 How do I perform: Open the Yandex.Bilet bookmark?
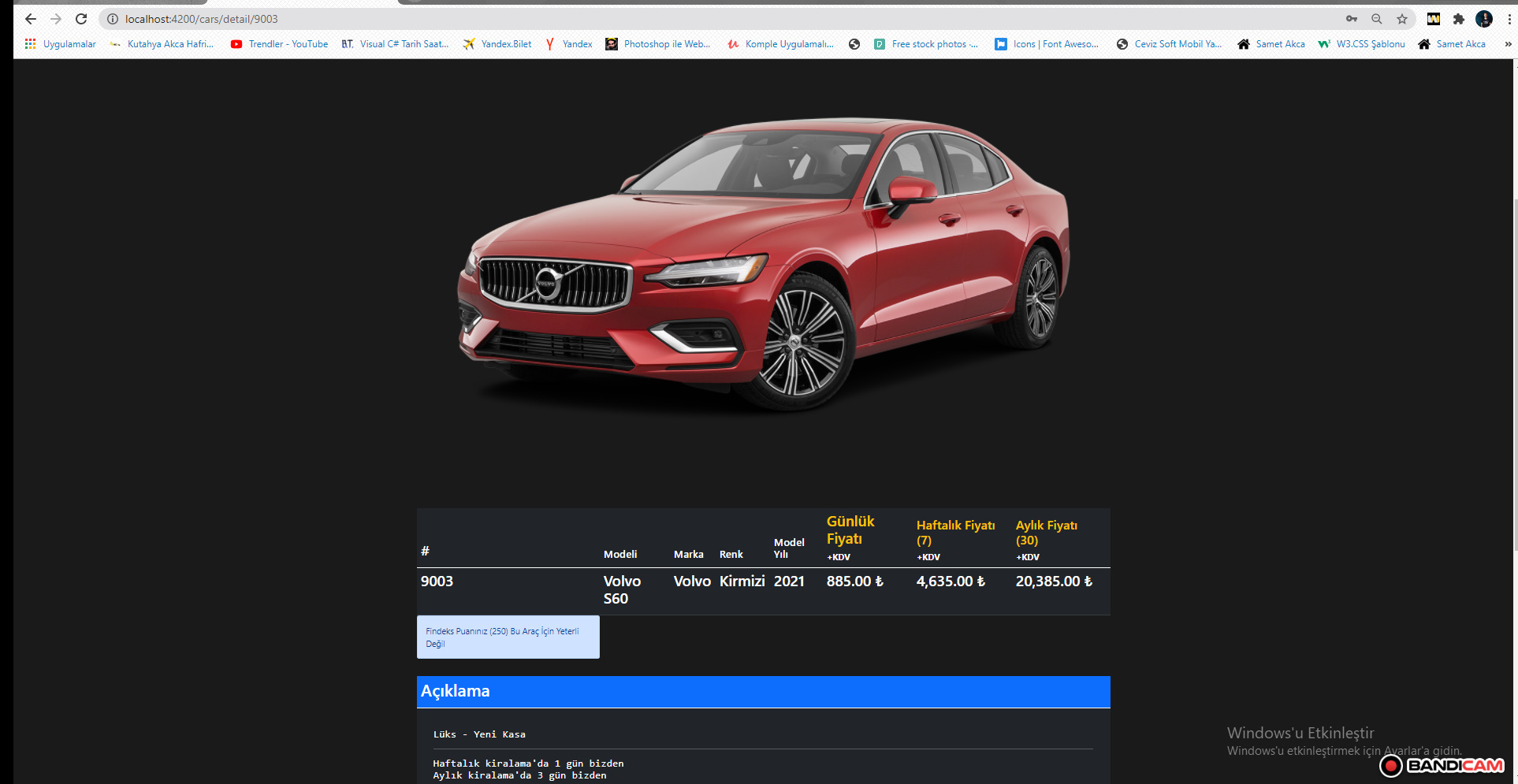(x=497, y=44)
